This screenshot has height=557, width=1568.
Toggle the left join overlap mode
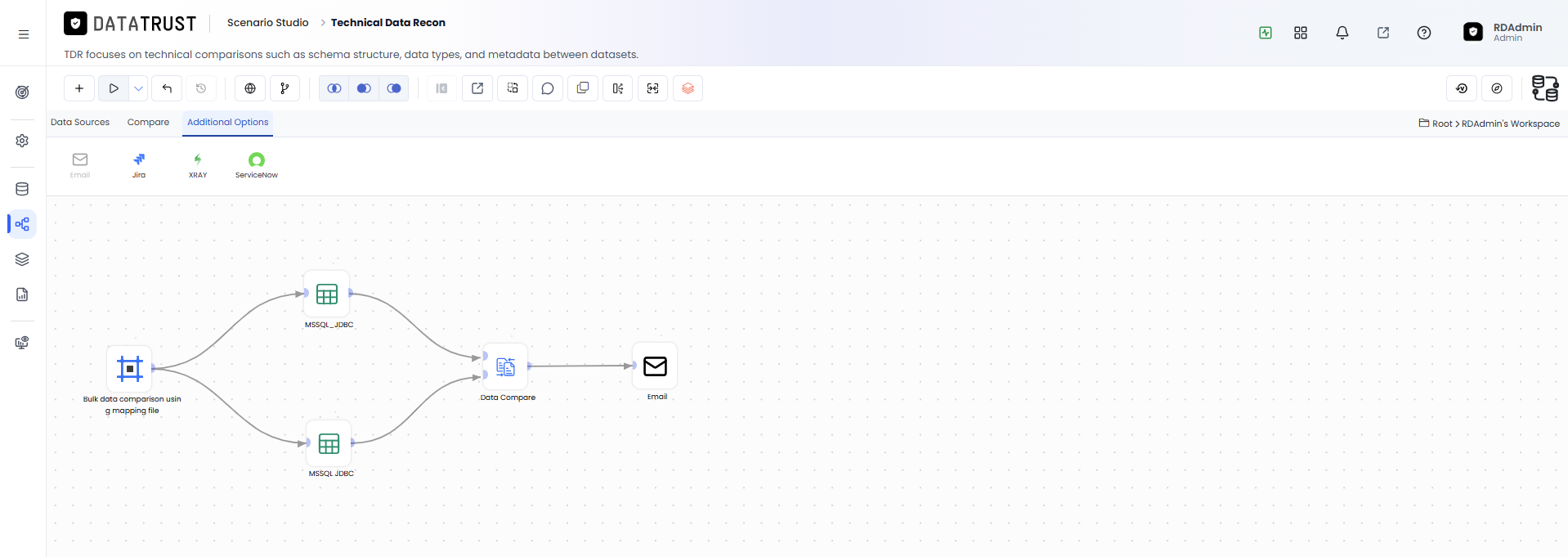point(364,88)
